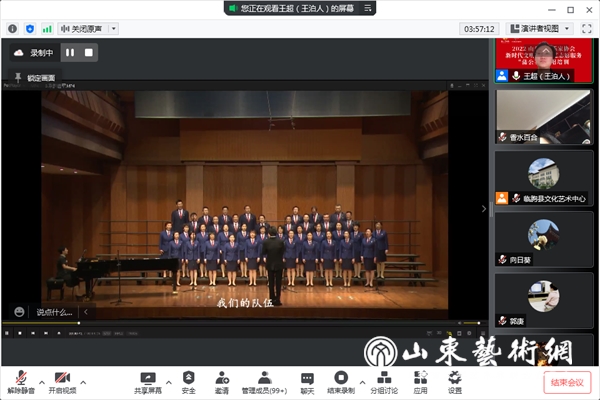
Task: Stop the cloud recording
Action: click(x=89, y=53)
